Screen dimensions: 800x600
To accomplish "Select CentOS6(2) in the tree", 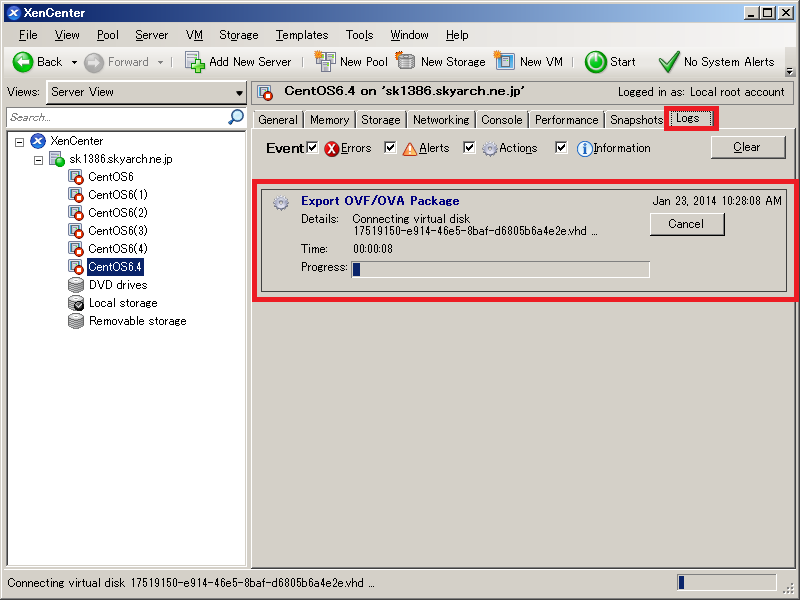I will [118, 213].
